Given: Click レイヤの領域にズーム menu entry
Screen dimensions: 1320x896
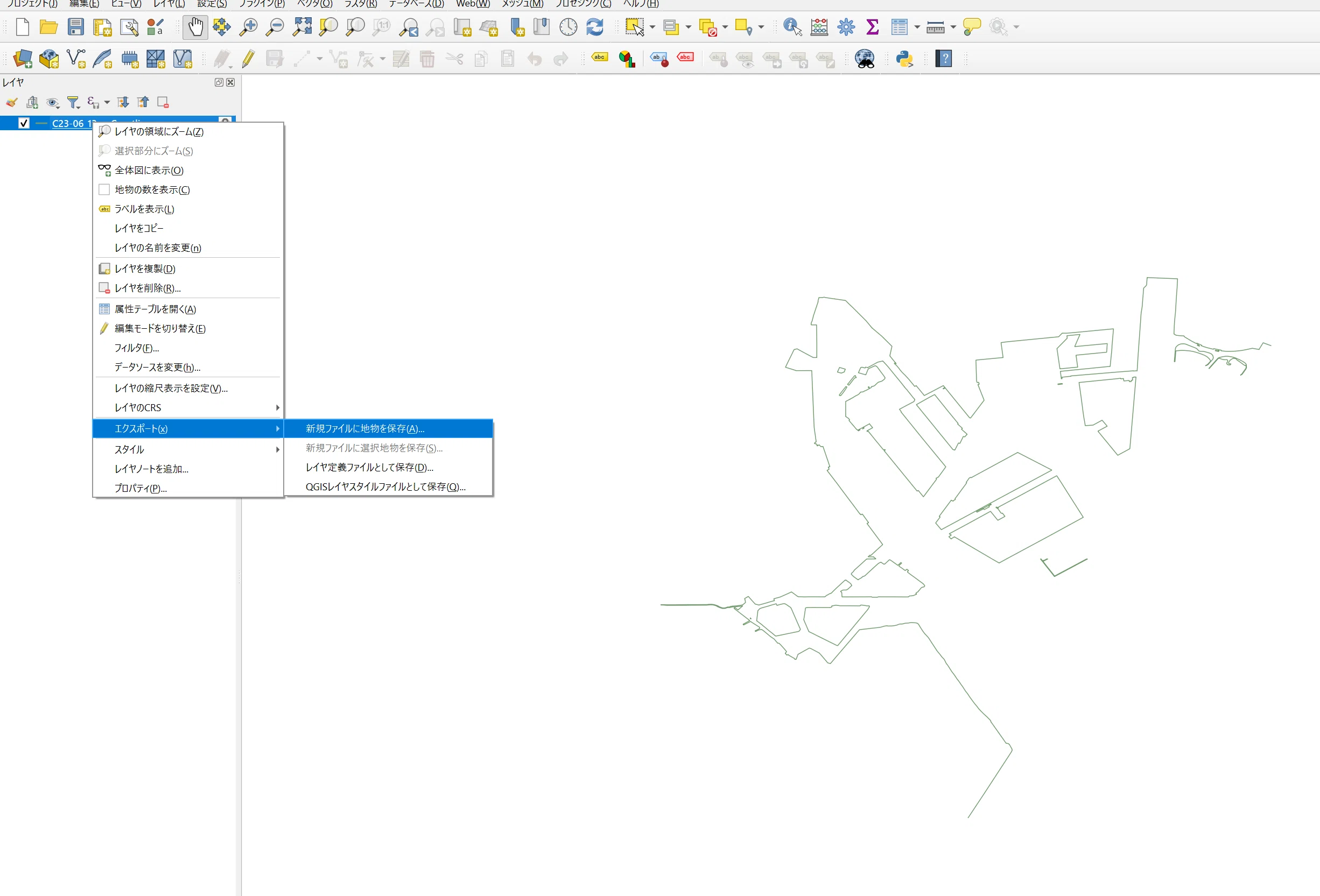Looking at the screenshot, I should click(188, 131).
